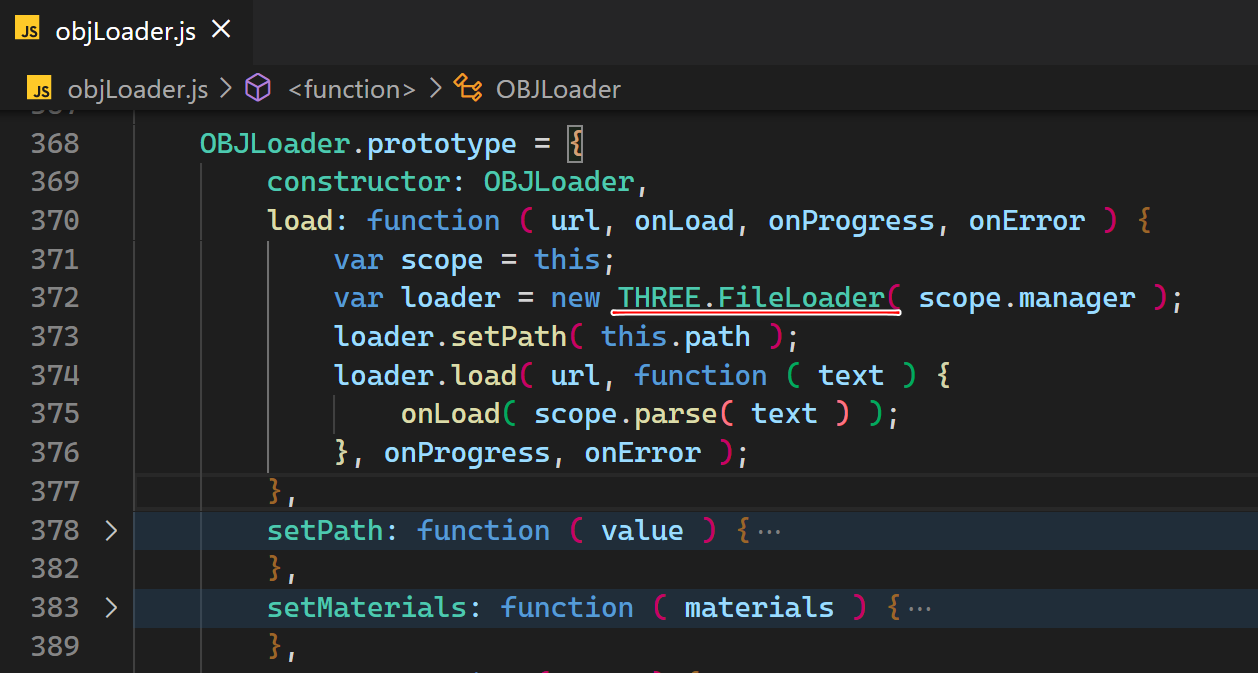Click the 'value' parameter on line 378

click(642, 530)
